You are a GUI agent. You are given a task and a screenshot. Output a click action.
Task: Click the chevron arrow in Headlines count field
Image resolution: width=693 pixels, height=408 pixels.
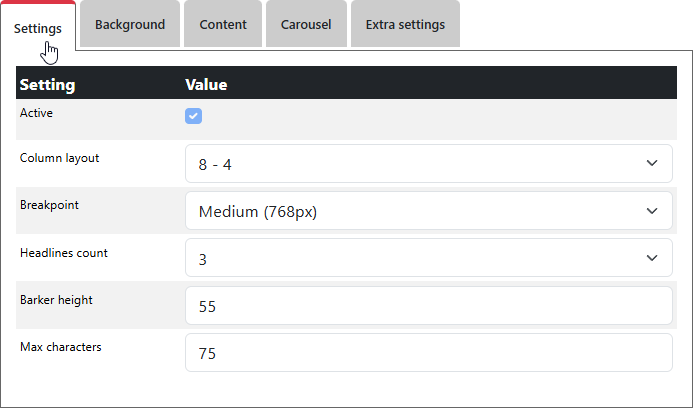pos(652,258)
